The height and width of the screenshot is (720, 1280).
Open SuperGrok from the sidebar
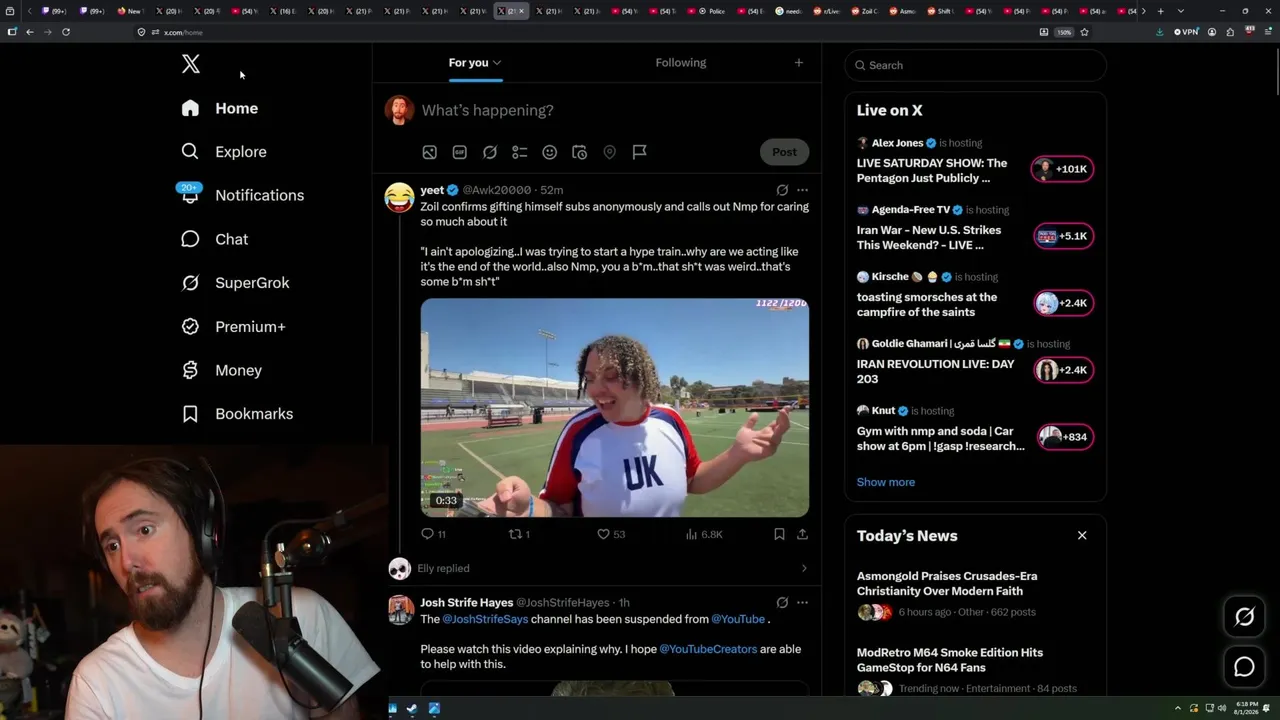[235, 283]
